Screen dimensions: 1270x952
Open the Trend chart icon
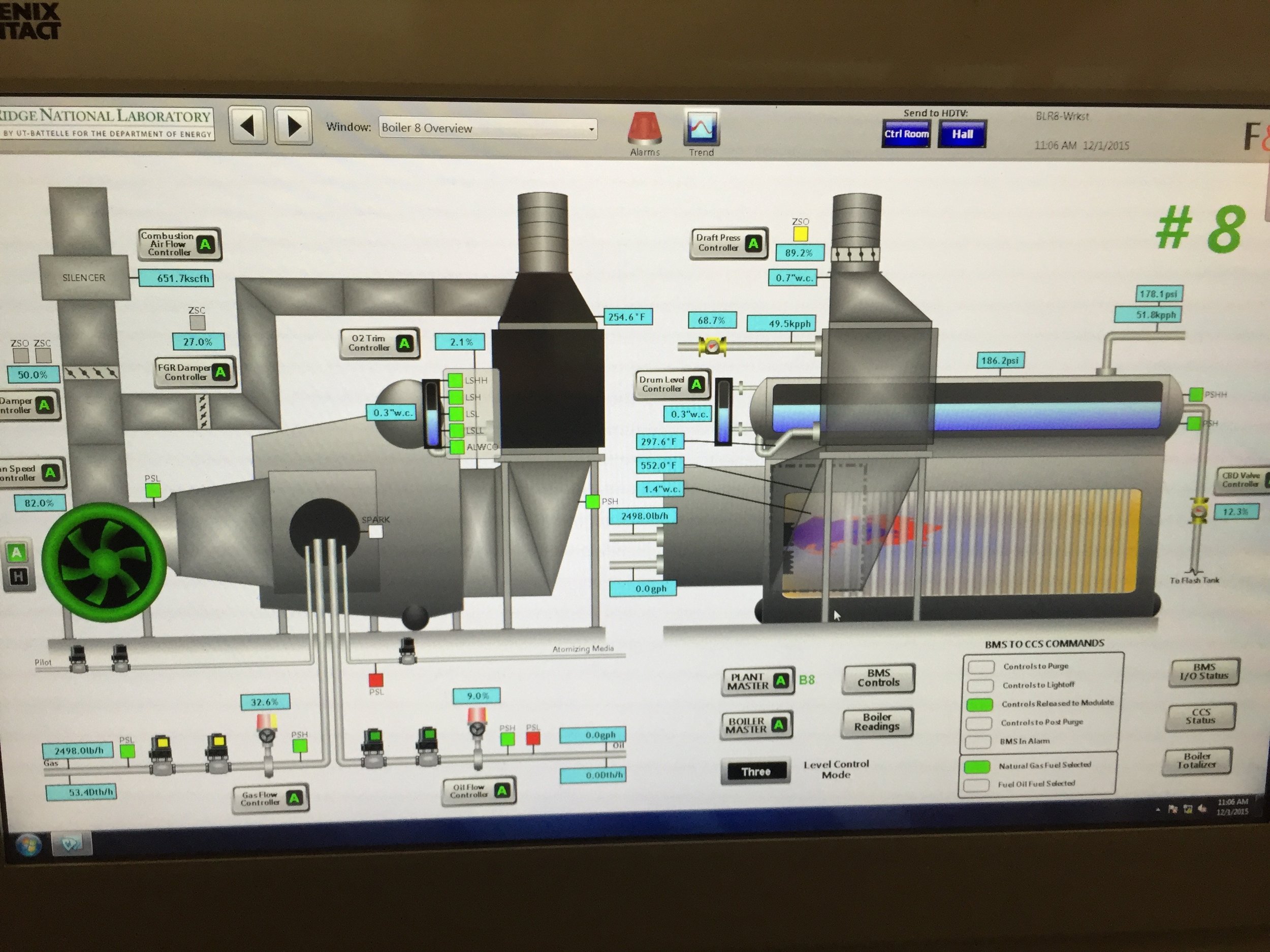[x=701, y=128]
